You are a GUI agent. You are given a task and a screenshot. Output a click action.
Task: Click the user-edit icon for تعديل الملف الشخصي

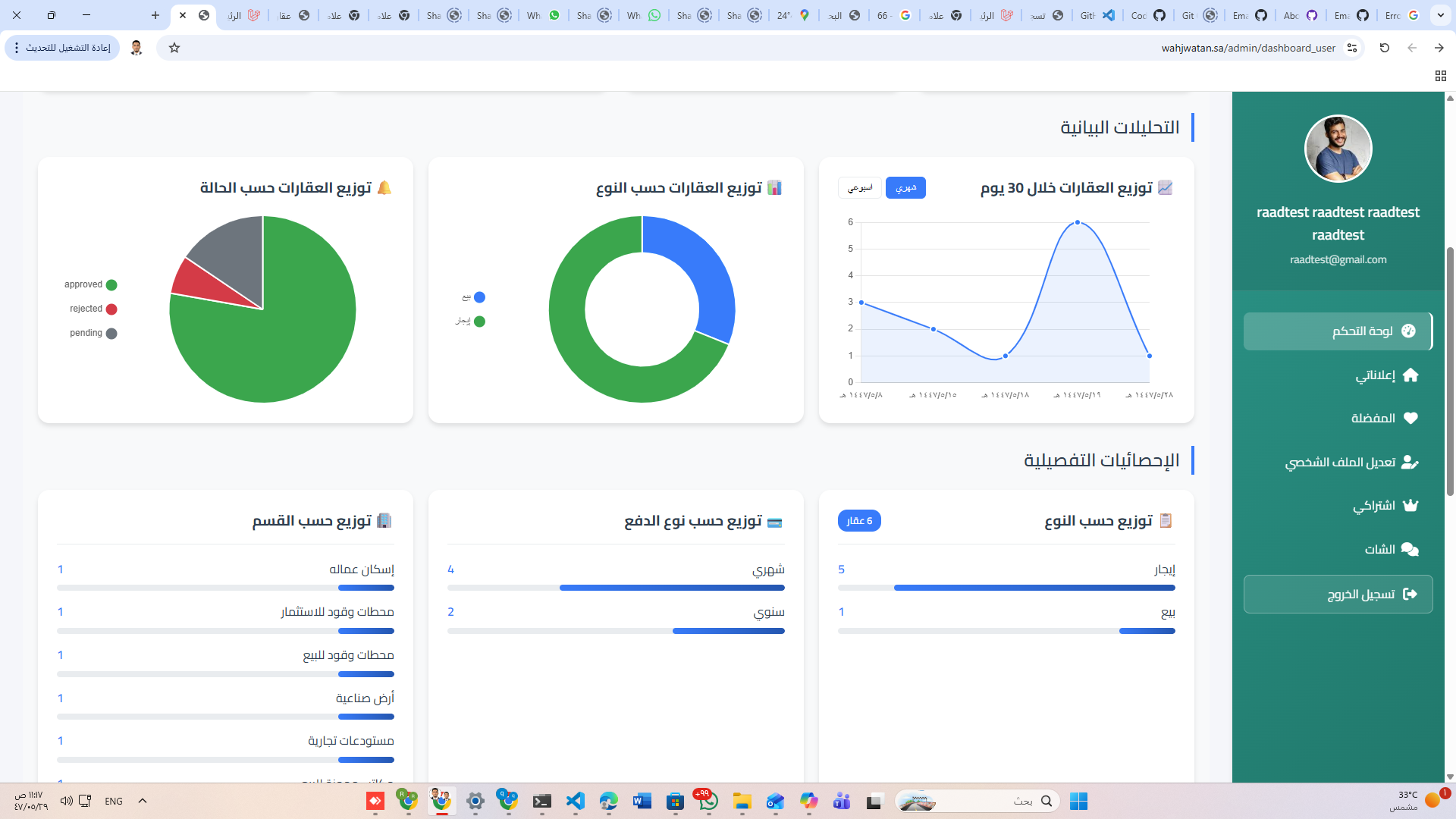pos(1409,463)
